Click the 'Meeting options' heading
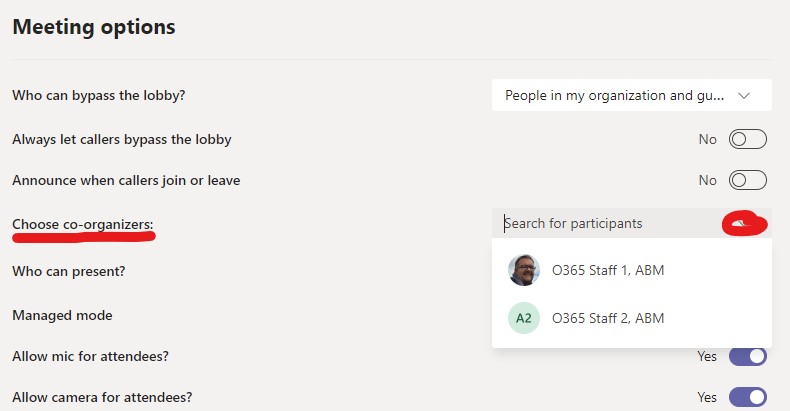Viewport: 790px width, 411px height. click(93, 27)
